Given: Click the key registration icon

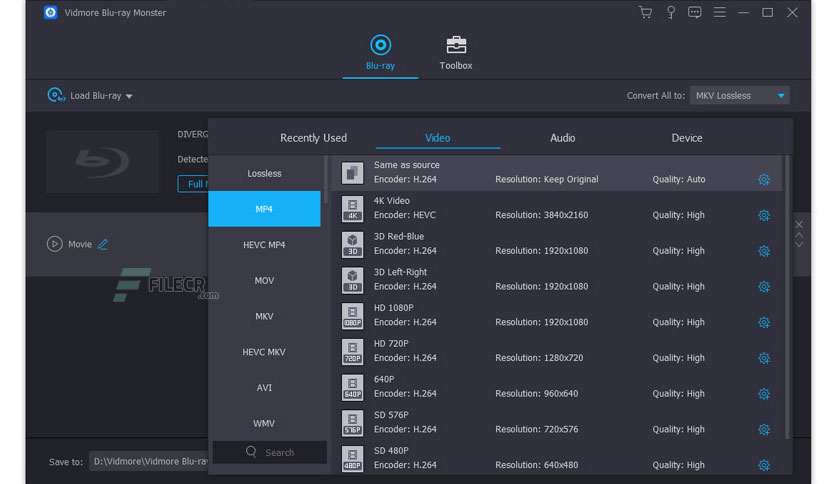Looking at the screenshot, I should (x=671, y=12).
